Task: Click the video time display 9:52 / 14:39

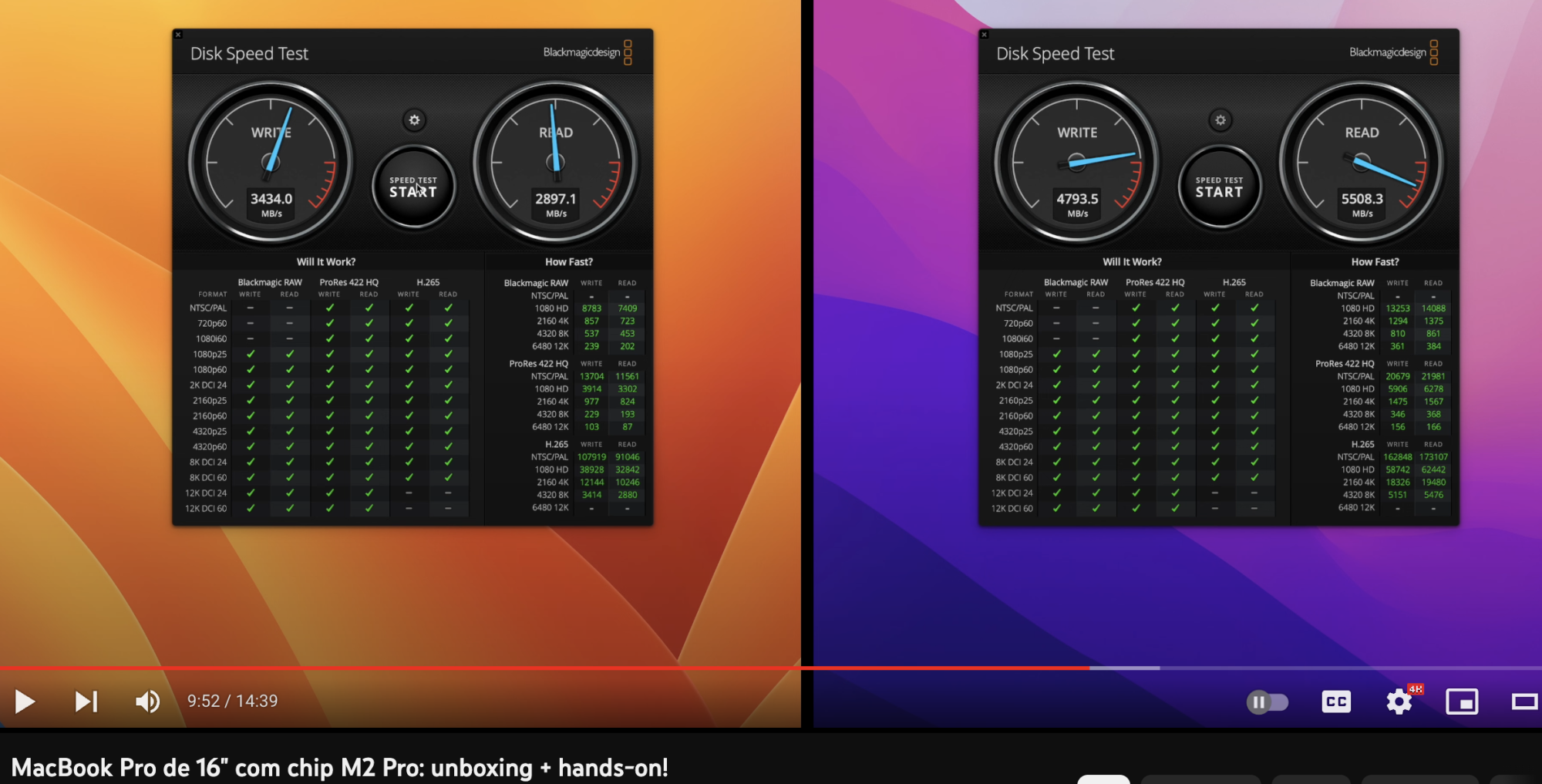Action: click(232, 701)
